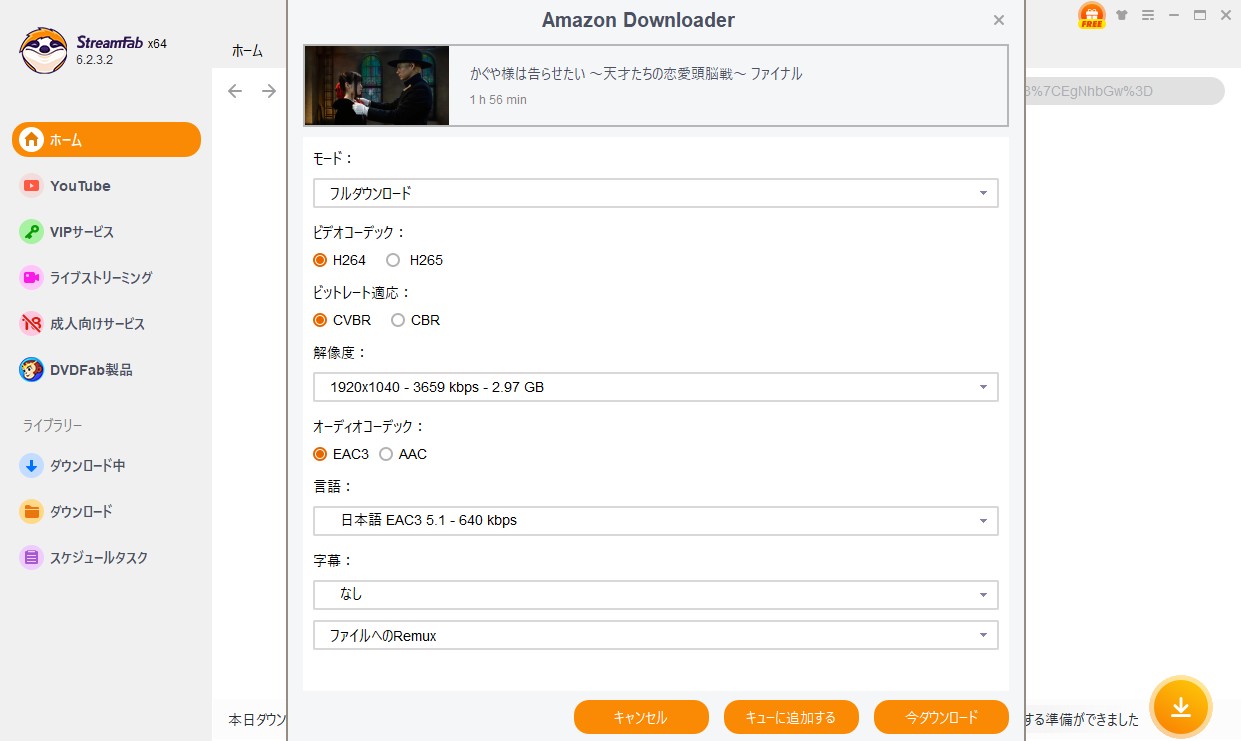Screen dimensions: 1241x741
Task: Click the downloading arrow icon in library
Action: pos(32,465)
